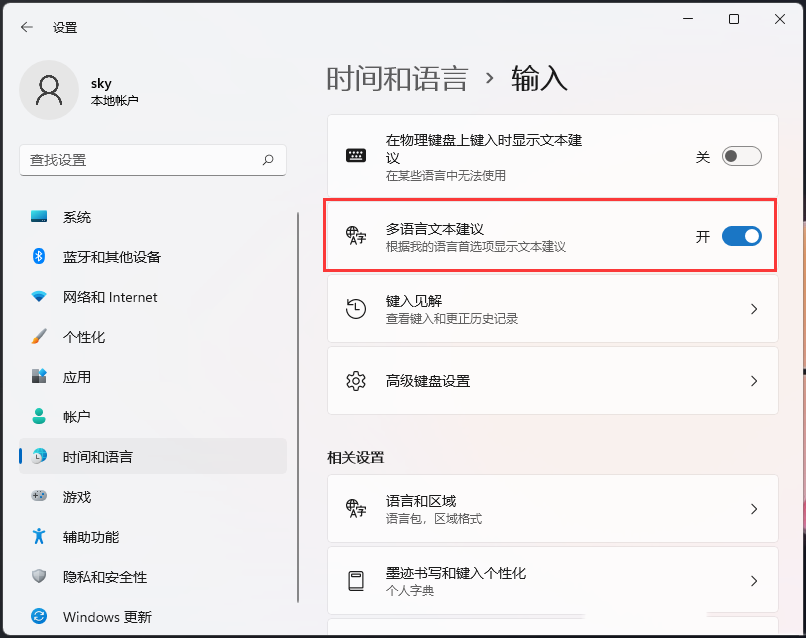Turn off the highlighted text suggestions toggle
Viewport: 806px width, 638px height.
(741, 236)
